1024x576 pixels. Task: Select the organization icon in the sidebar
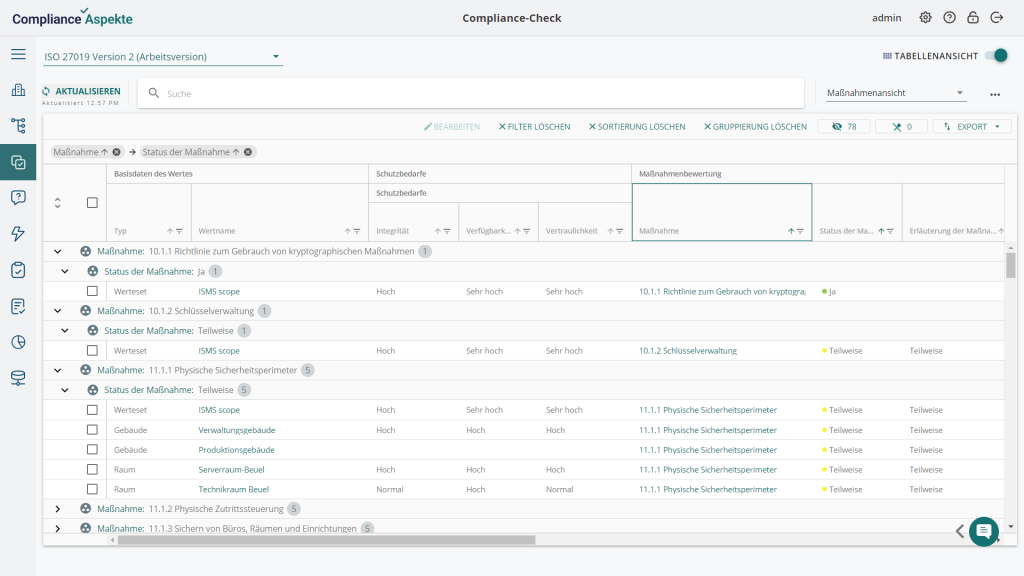pyautogui.click(x=18, y=89)
